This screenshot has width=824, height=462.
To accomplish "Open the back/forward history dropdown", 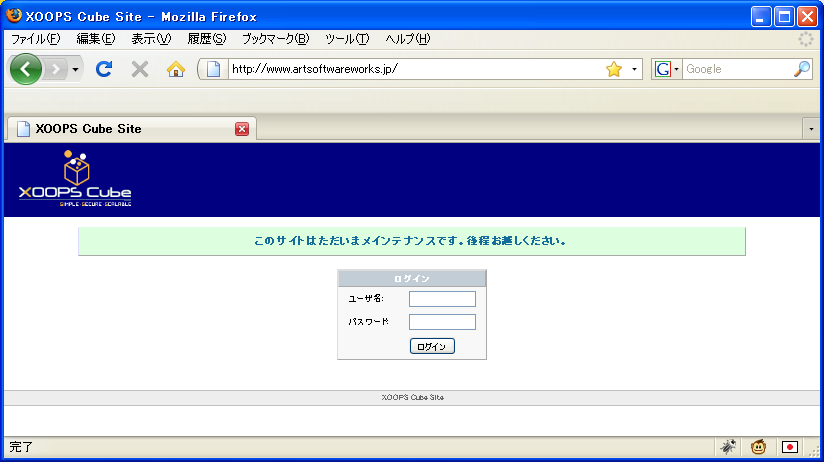I will 75,69.
